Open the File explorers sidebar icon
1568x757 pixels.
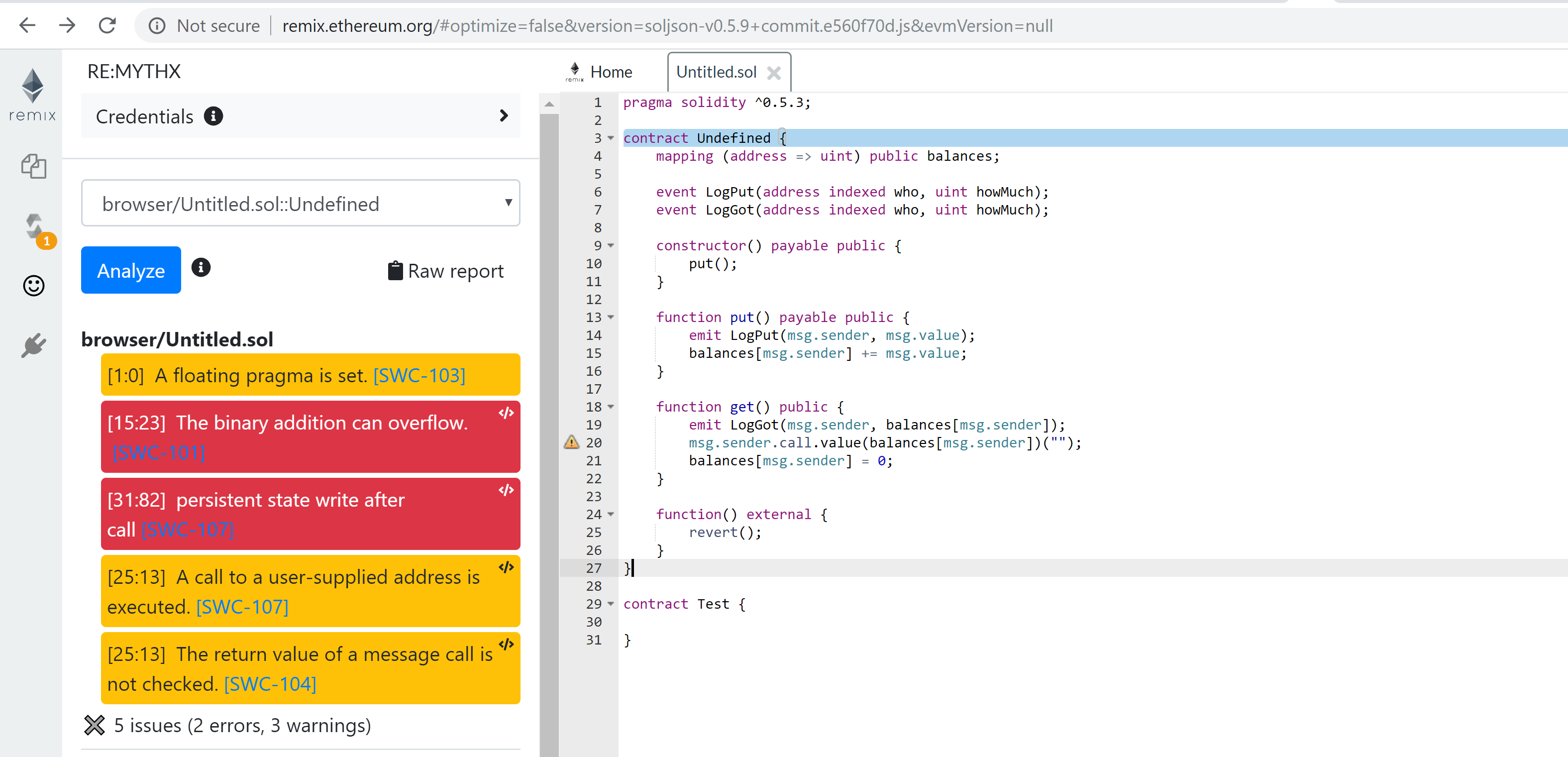coord(33,166)
